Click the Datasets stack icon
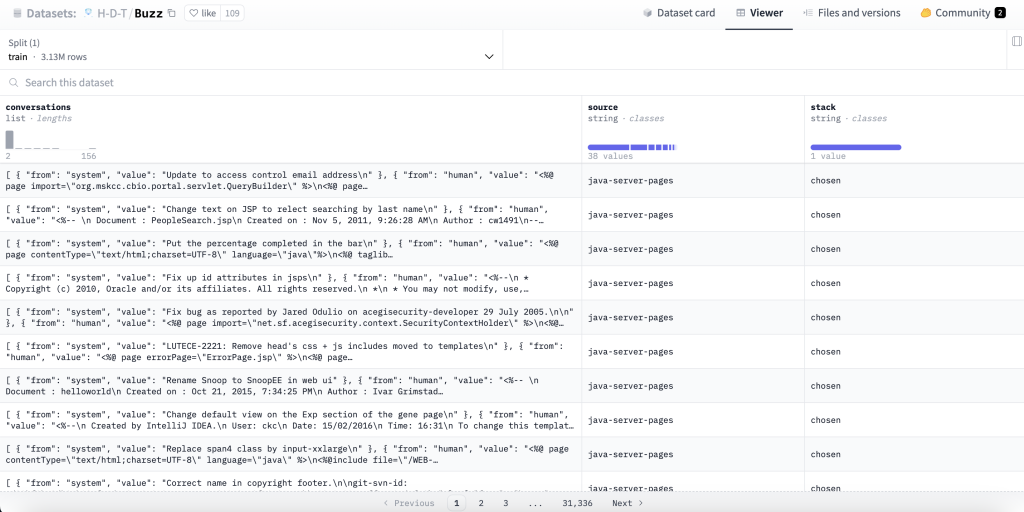Screen dimensions: 1024x512 [18, 13]
